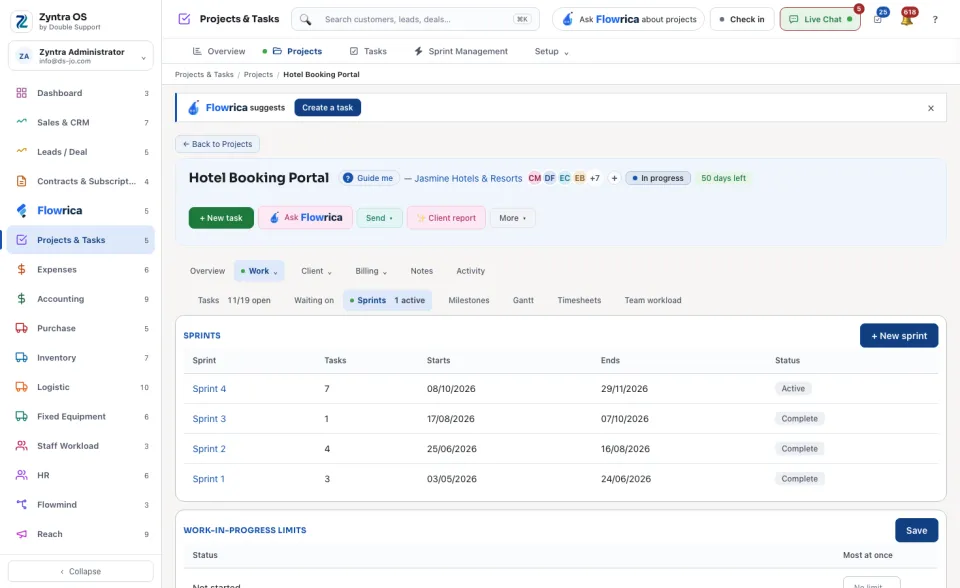The image size is (960, 588).
Task: Click the search magnifier icon
Action: point(305,20)
